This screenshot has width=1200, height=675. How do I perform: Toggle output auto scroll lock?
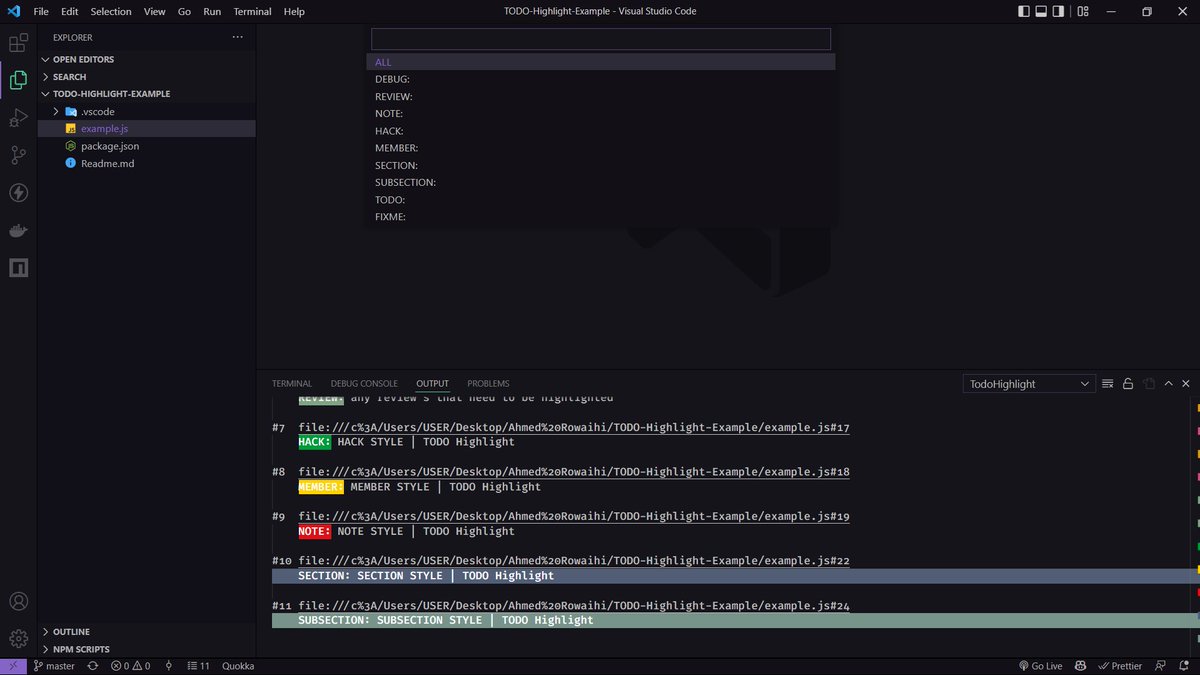coord(1128,384)
